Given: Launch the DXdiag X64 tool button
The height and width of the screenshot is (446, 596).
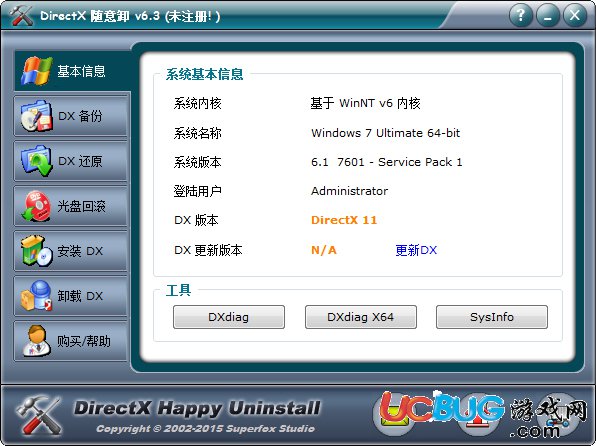Looking at the screenshot, I should coord(361,317).
